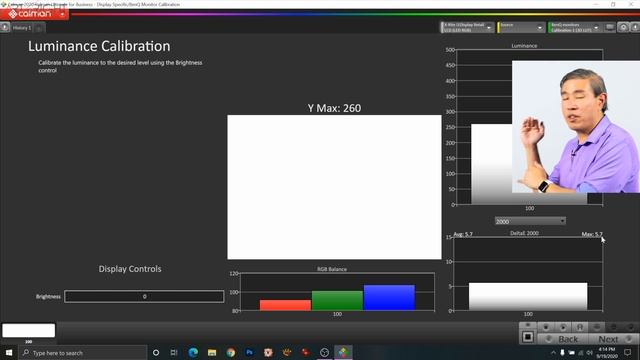Image resolution: width=640 pixels, height=360 pixels.
Task: Click the download icon left of History 1
Action: coord(5,27)
